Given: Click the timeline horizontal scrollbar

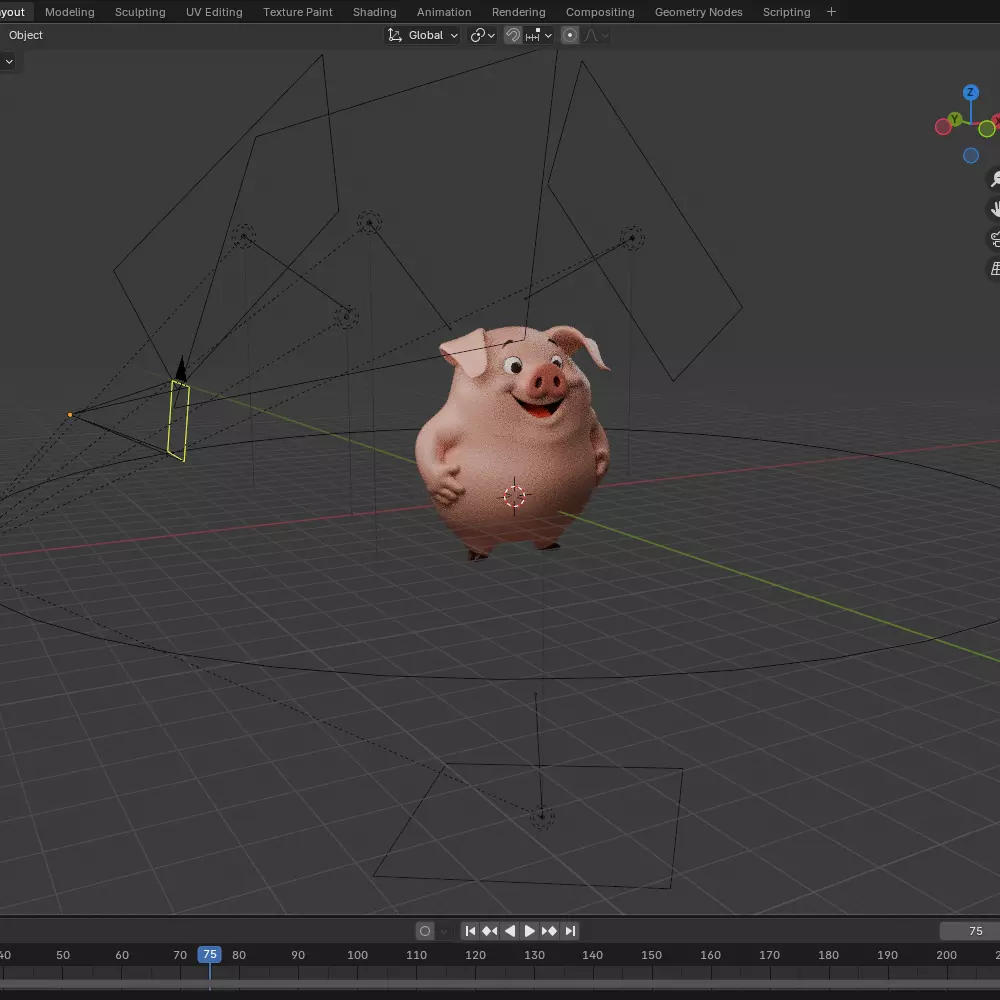Looking at the screenshot, I should [500, 985].
